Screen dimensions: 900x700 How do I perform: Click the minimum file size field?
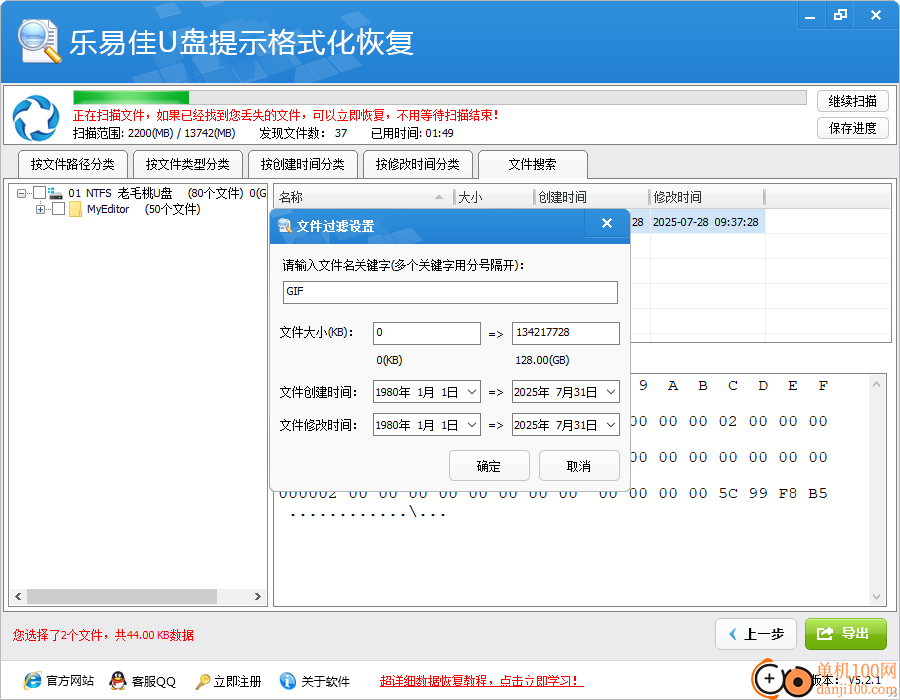click(426, 333)
